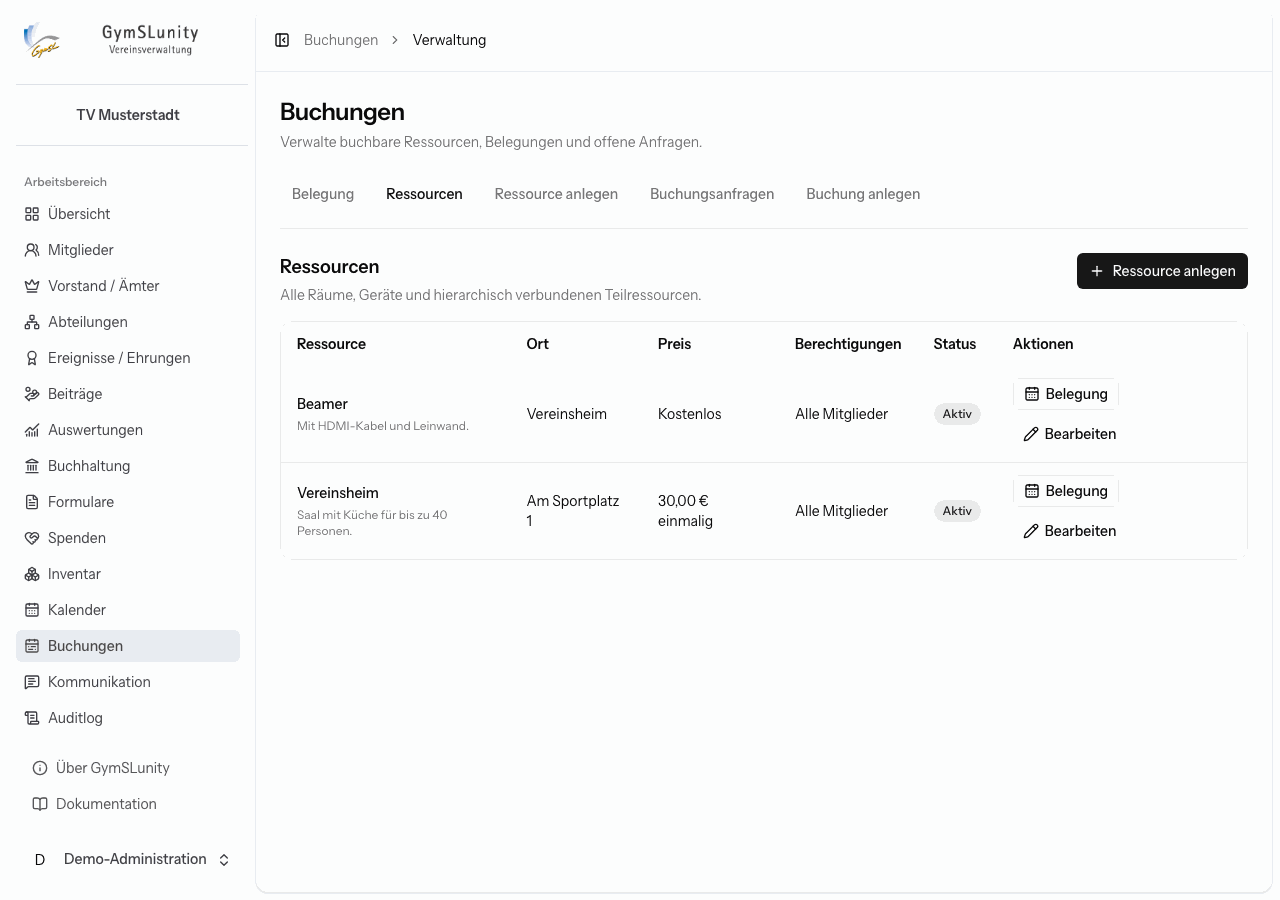The width and height of the screenshot is (1280, 900).
Task: Click the Dokumentation book icon
Action: [x=40, y=804]
